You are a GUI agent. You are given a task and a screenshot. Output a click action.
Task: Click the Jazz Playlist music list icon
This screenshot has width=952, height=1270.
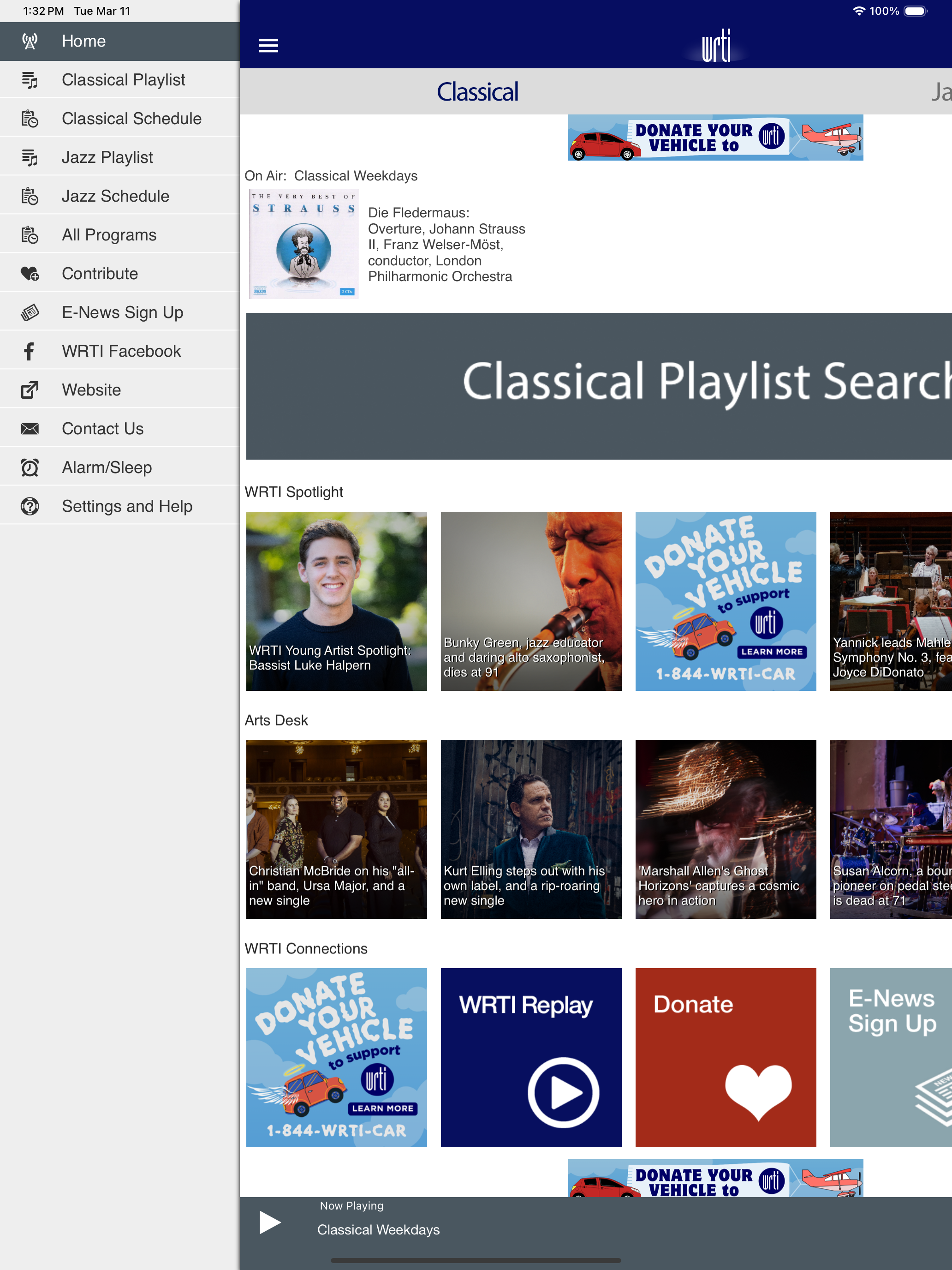click(30, 157)
